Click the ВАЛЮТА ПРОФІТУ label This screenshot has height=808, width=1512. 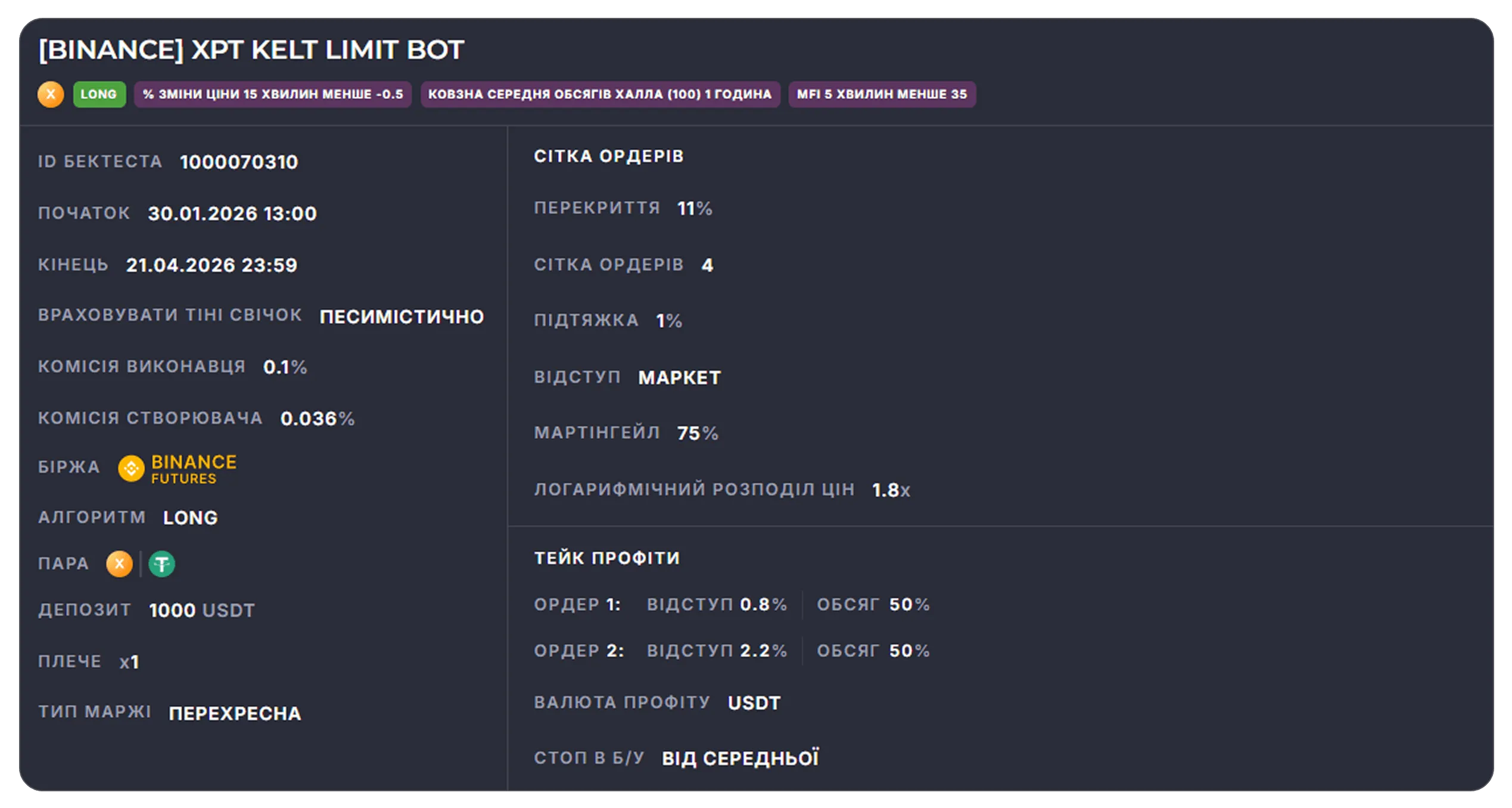(622, 703)
